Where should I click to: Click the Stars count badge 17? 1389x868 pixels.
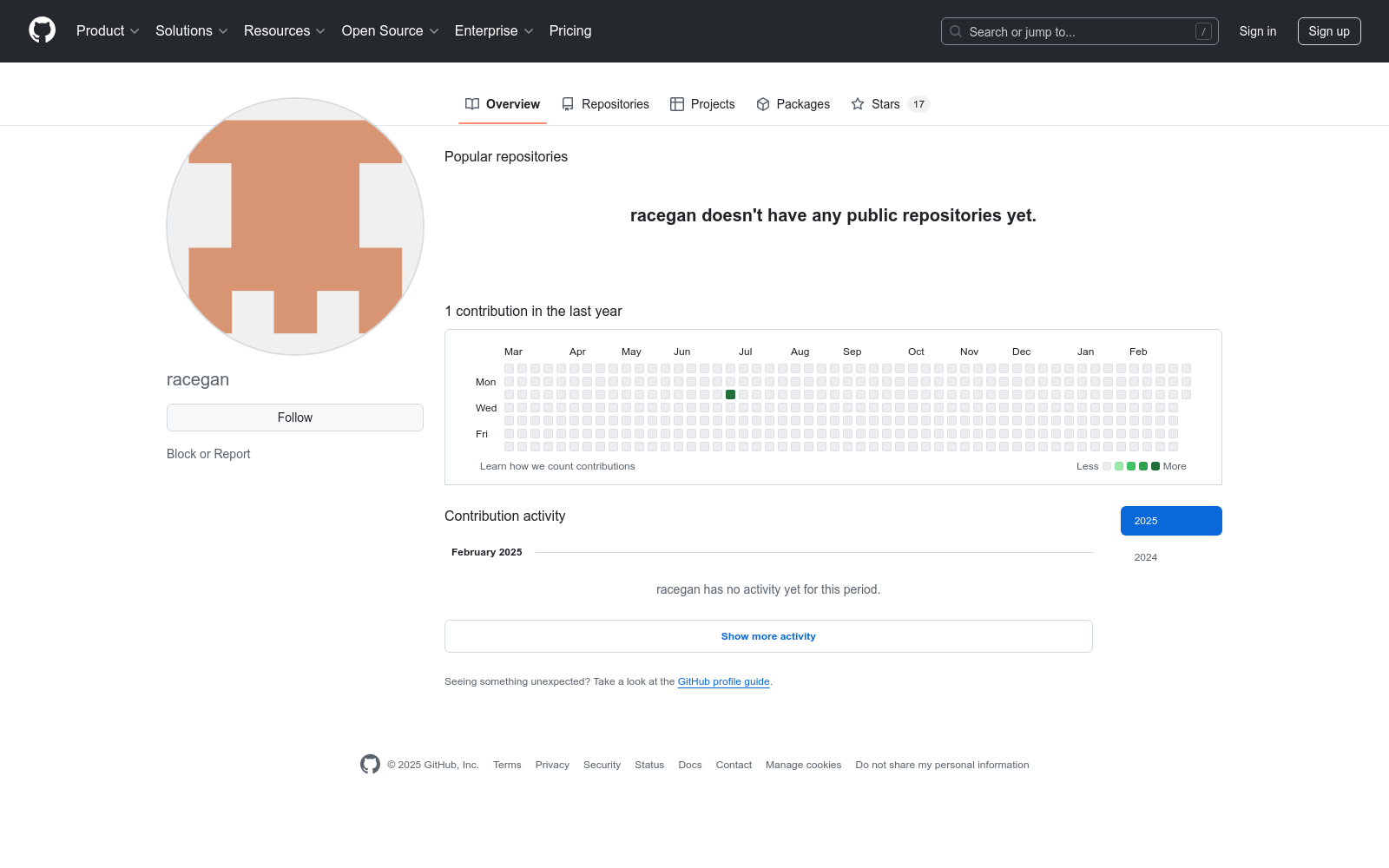tap(918, 104)
